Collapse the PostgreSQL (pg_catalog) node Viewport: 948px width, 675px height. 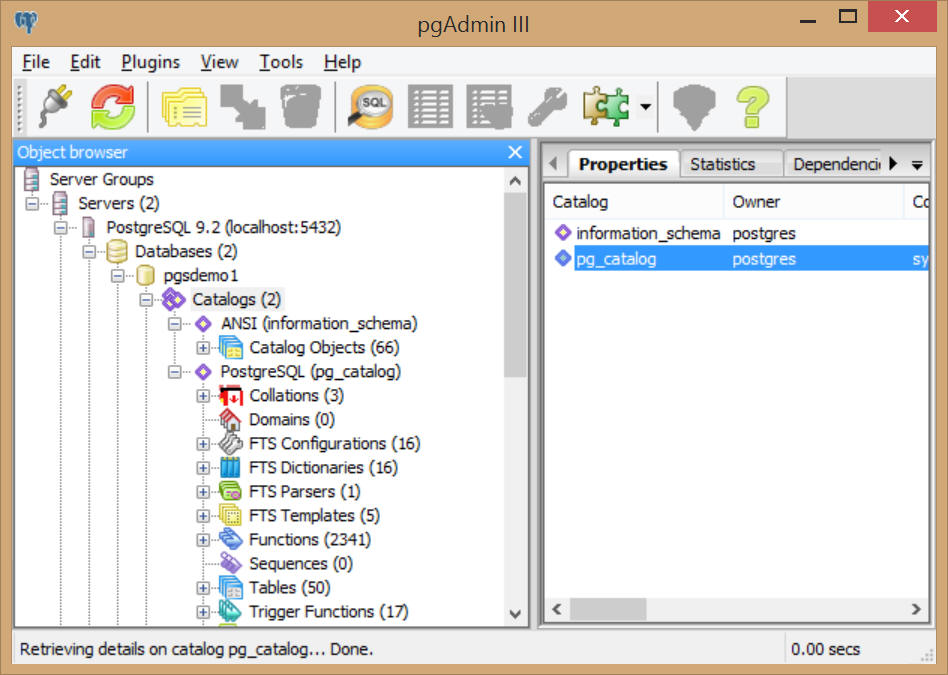174,372
